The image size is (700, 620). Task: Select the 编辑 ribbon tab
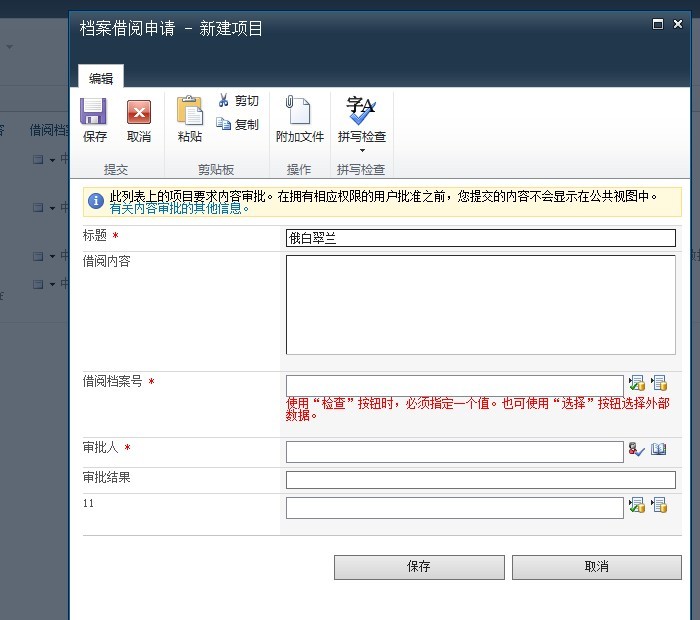[101, 78]
